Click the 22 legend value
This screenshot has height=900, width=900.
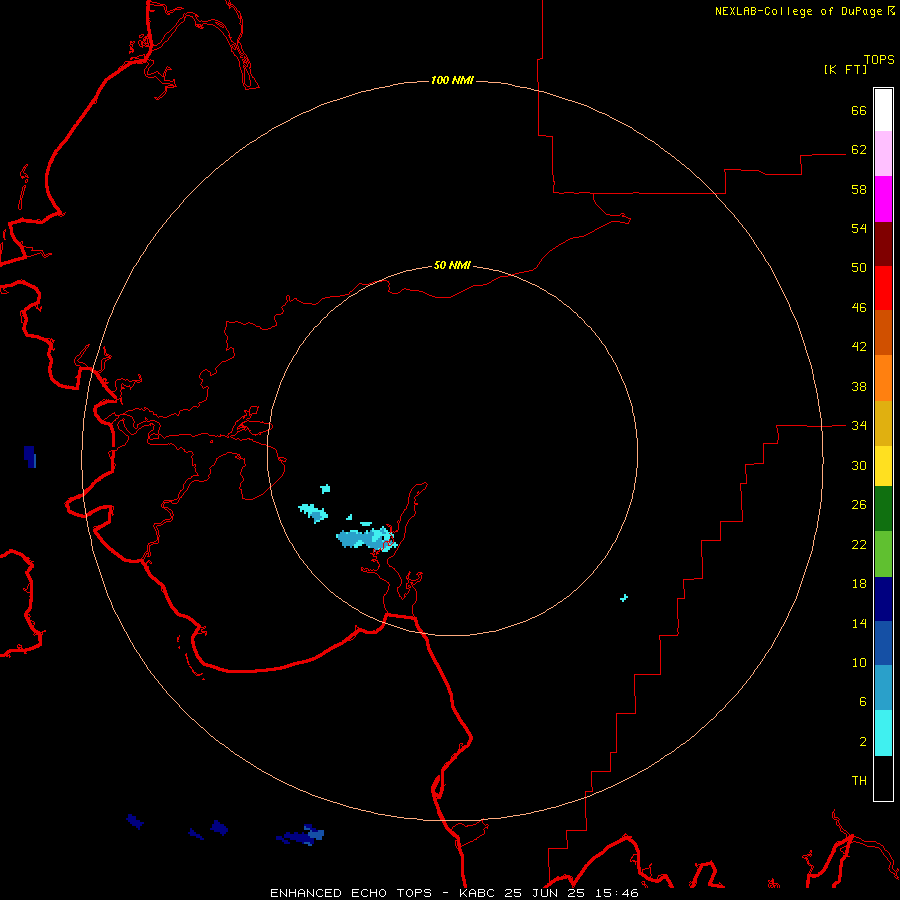[x=859, y=545]
